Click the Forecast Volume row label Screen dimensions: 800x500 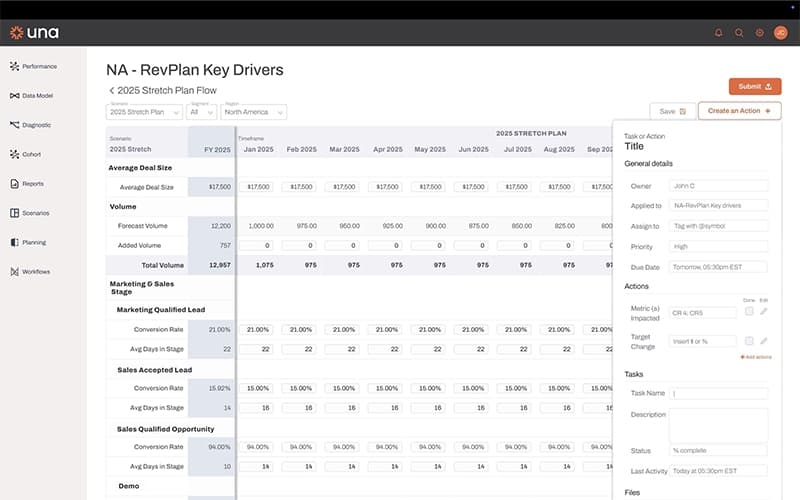[142, 226]
